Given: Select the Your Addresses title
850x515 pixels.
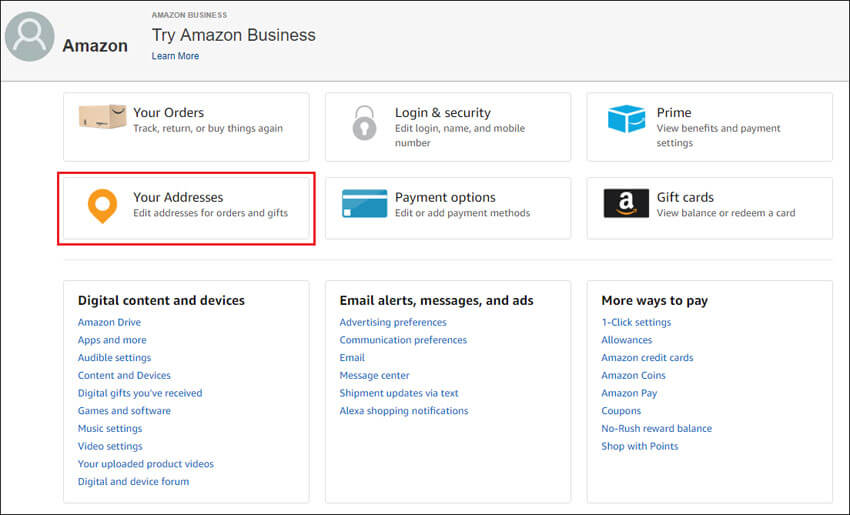Looking at the screenshot, I should (x=178, y=197).
